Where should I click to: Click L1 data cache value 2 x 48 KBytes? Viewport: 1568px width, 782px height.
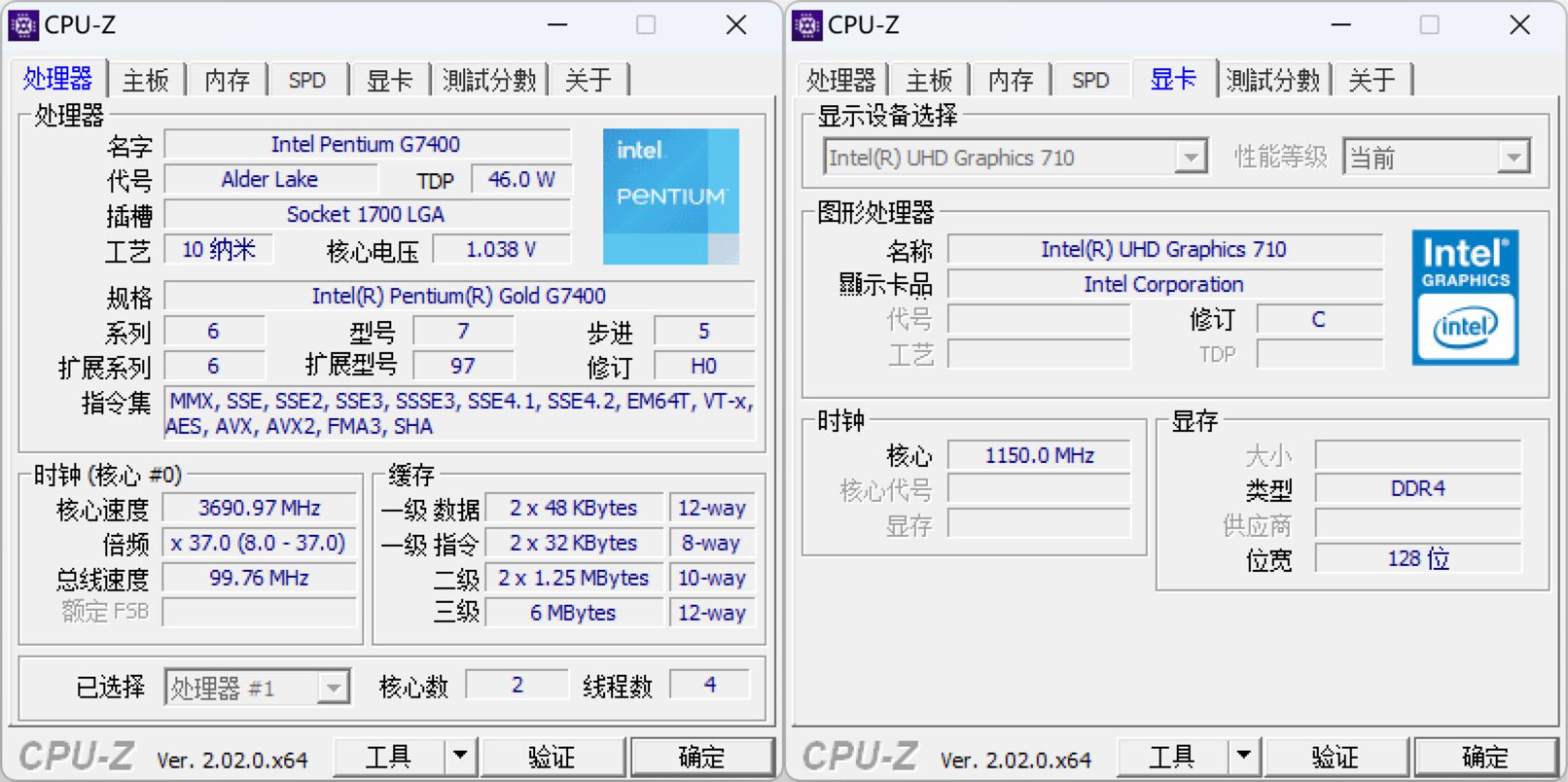click(x=574, y=508)
